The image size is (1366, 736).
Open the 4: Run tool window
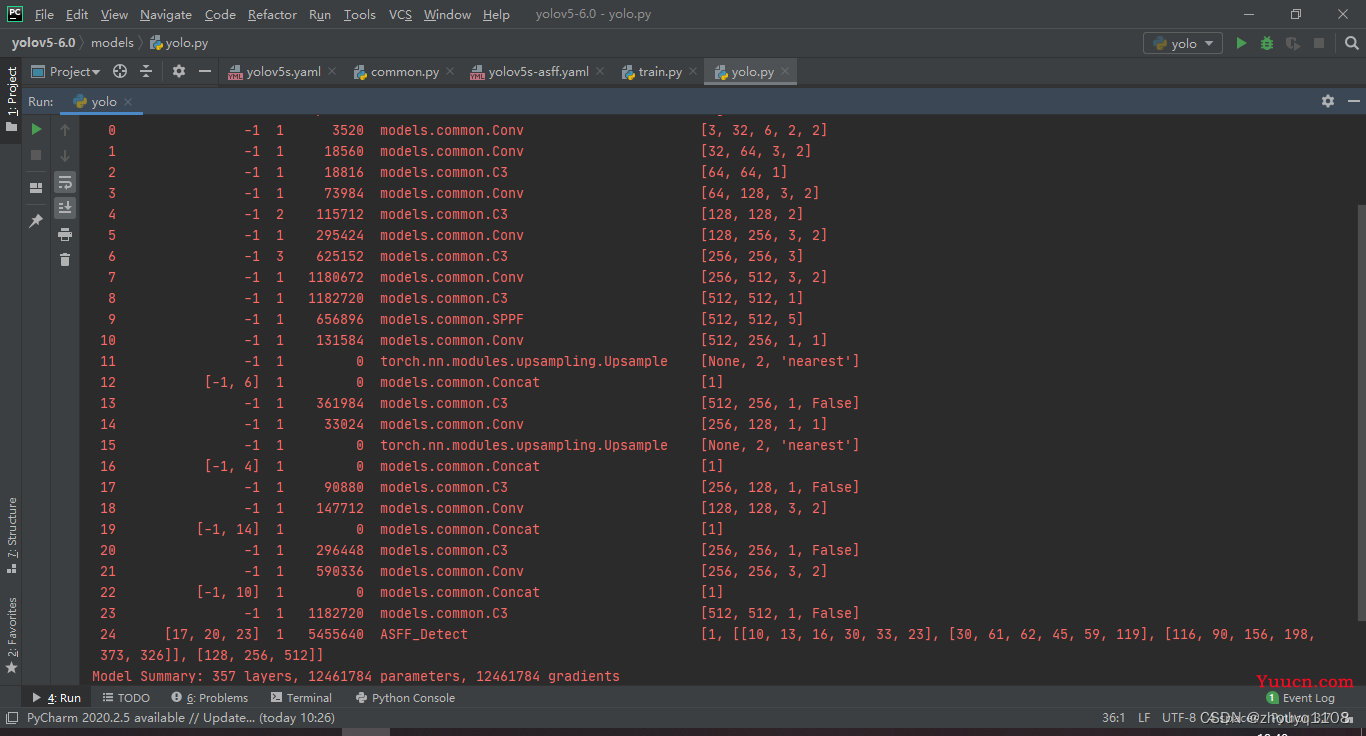click(56, 698)
